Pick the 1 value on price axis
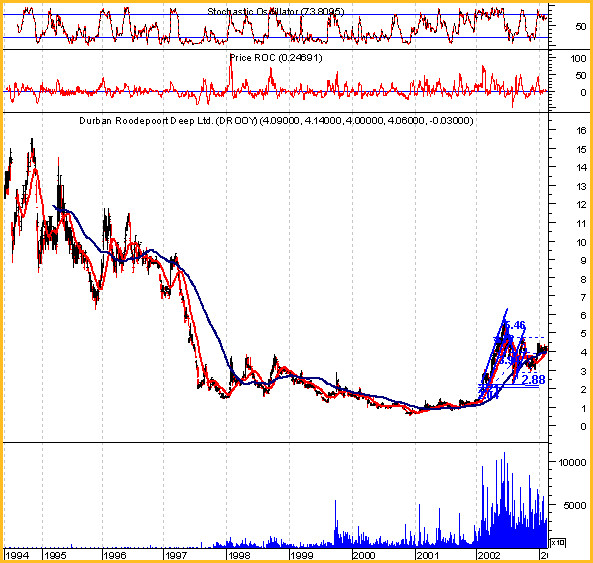Image resolution: width=593 pixels, height=563 pixels. (x=584, y=408)
